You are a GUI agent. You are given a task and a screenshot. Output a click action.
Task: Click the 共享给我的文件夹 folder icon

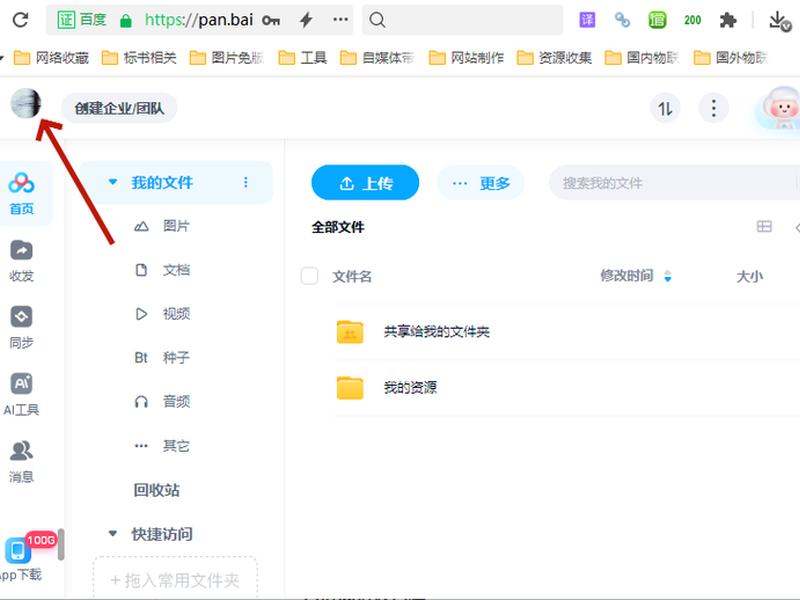(x=350, y=332)
